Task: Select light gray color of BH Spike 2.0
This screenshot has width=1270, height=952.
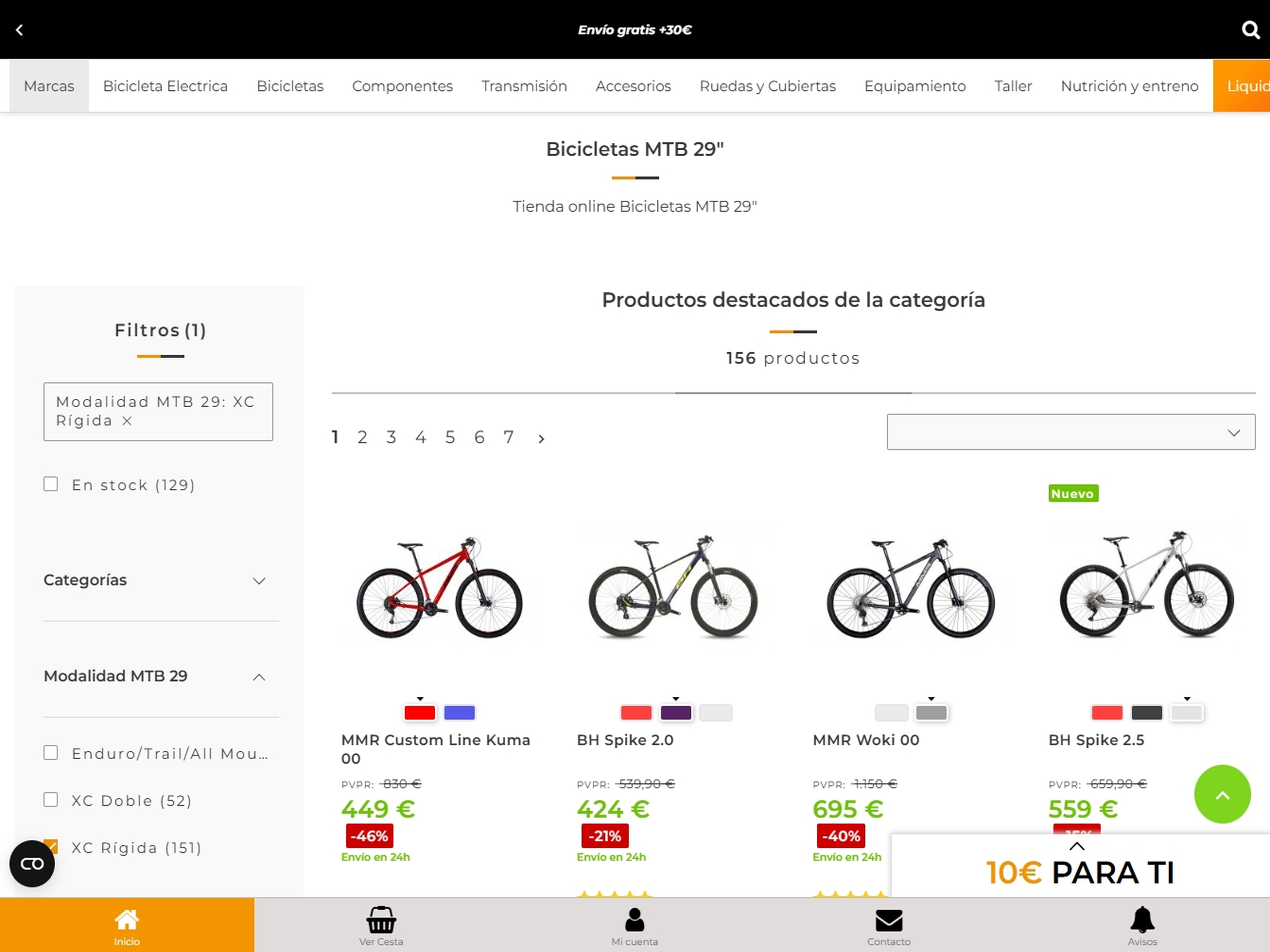Action: pyautogui.click(x=715, y=713)
